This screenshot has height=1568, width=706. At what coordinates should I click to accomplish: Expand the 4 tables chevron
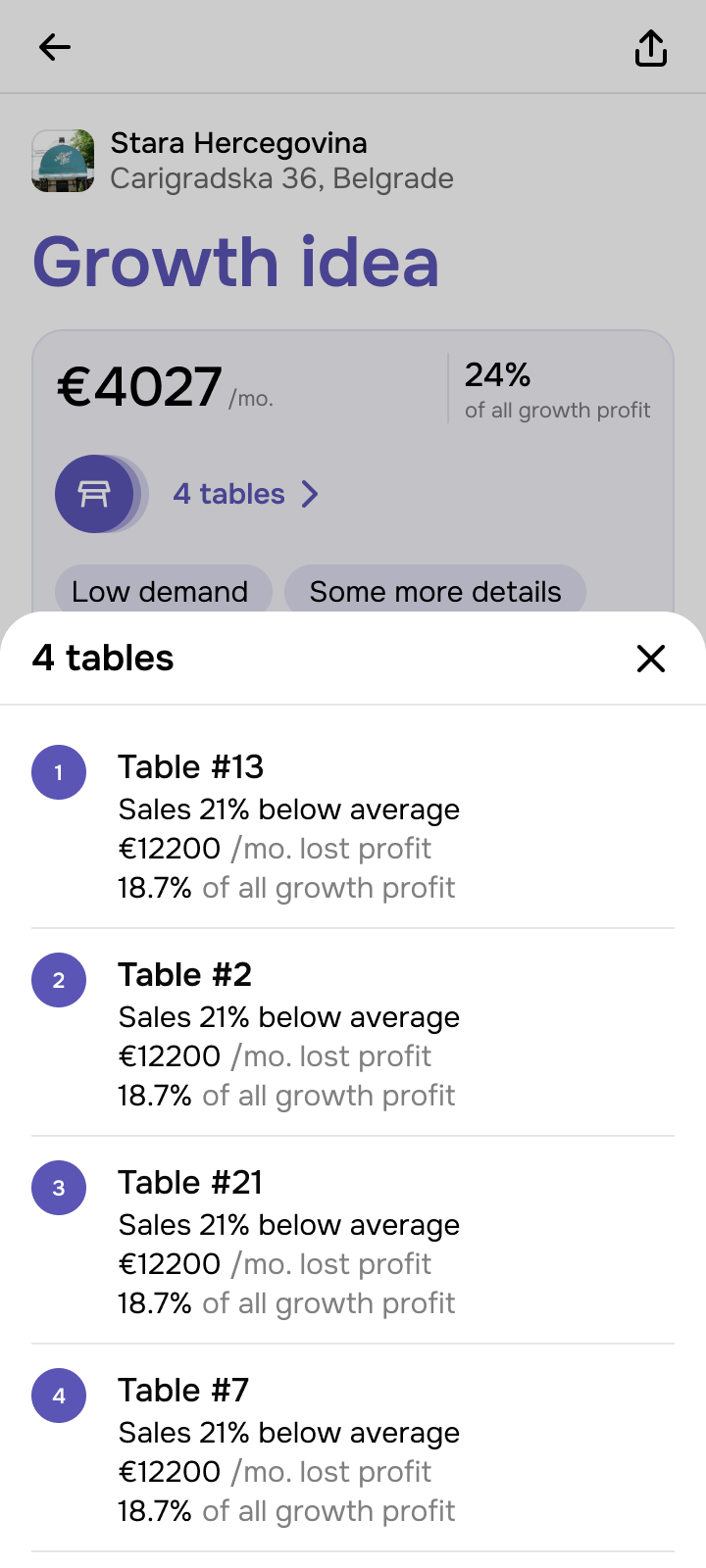[310, 494]
